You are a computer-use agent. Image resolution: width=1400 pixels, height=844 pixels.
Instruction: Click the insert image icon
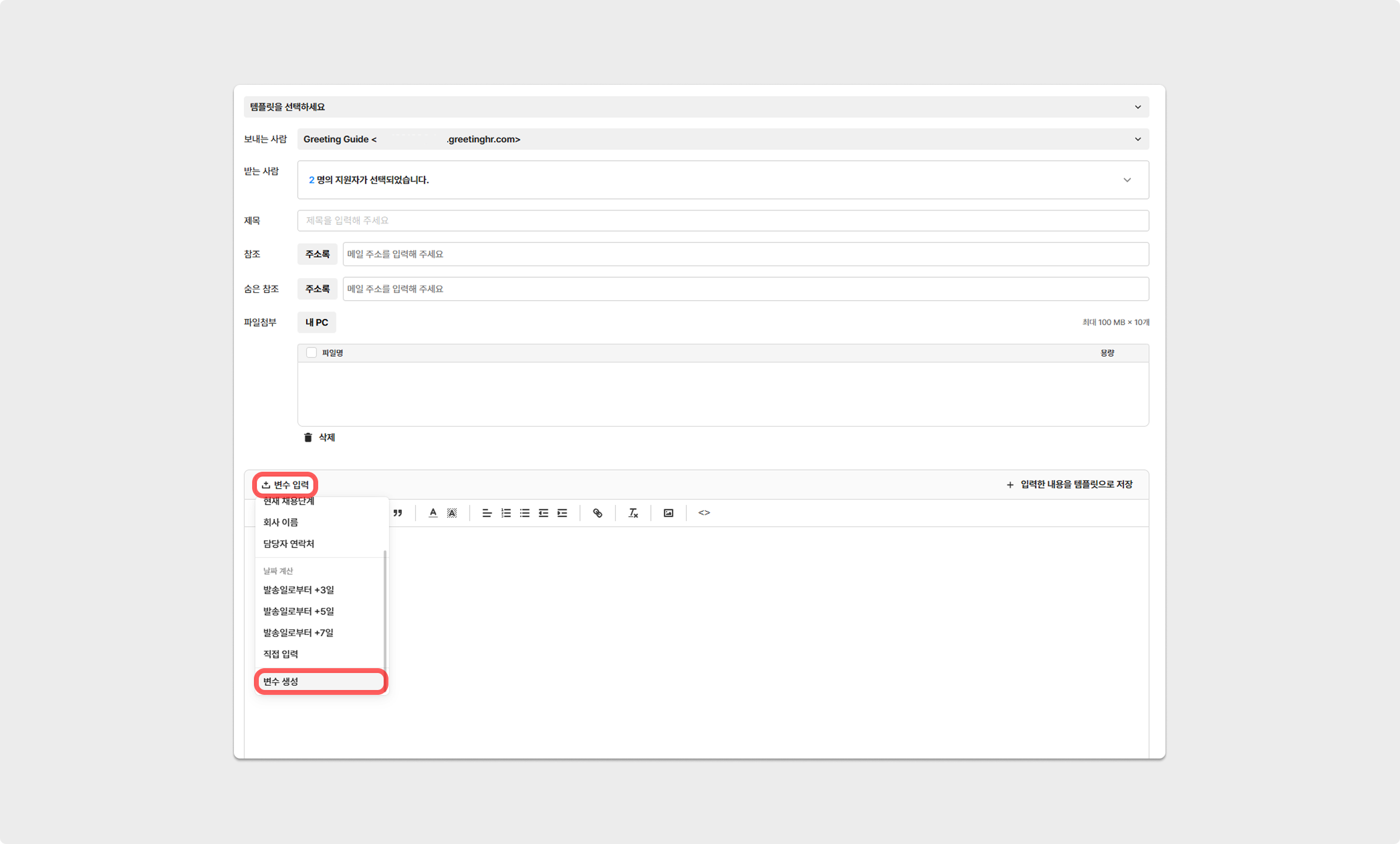pyautogui.click(x=668, y=513)
